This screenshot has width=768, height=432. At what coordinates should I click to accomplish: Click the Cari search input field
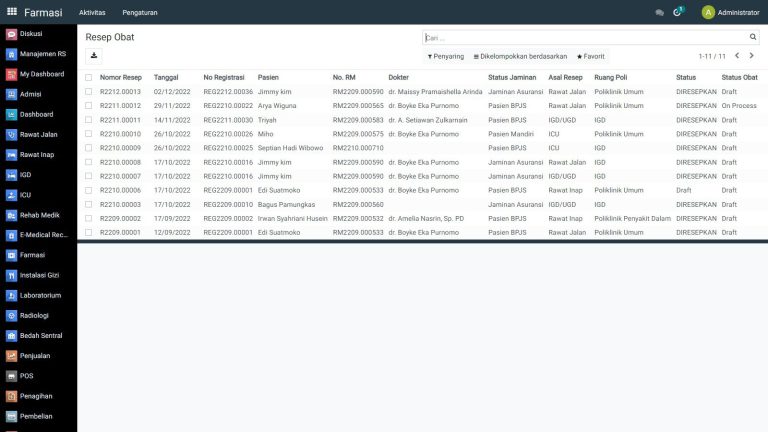click(x=585, y=38)
